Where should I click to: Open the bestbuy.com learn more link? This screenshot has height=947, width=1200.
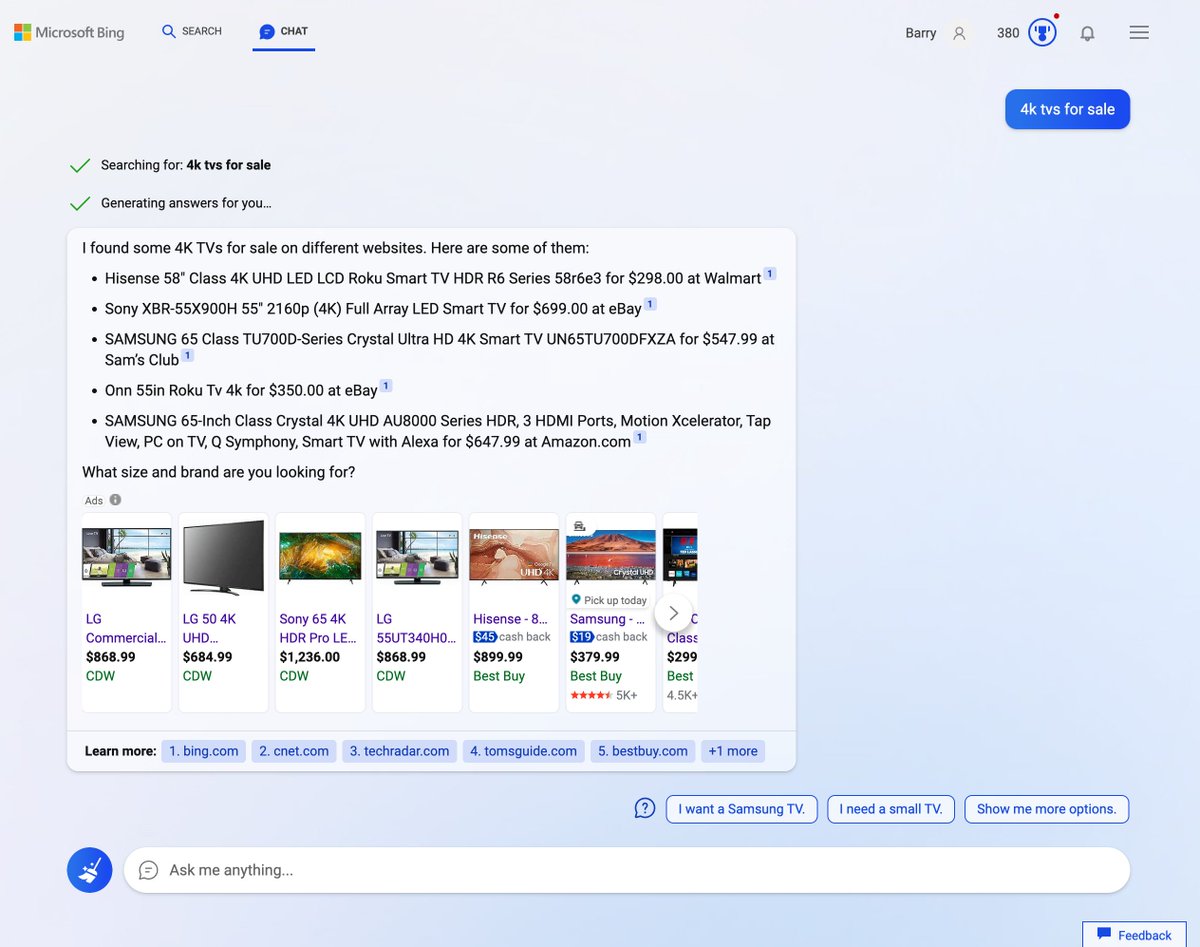pyautogui.click(x=642, y=750)
